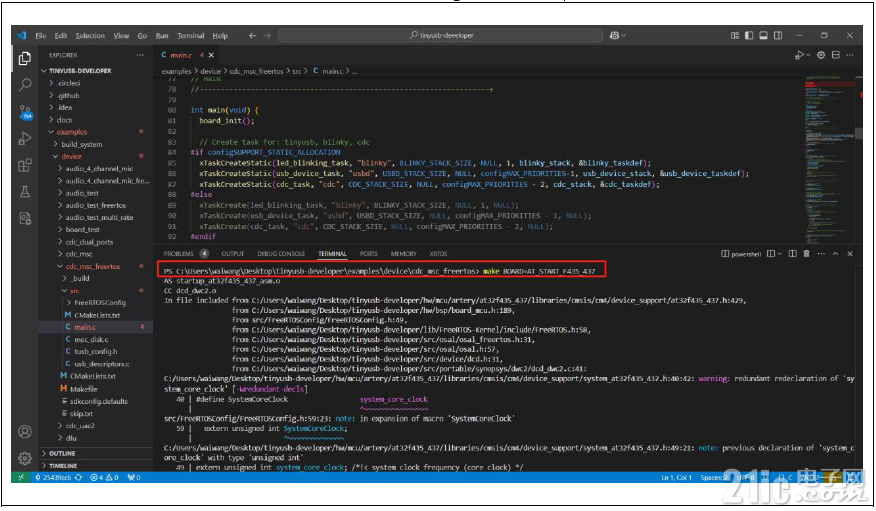This screenshot has width=876, height=511.
Task: Open the Run or Debug dropdown arrow
Action: [808, 55]
